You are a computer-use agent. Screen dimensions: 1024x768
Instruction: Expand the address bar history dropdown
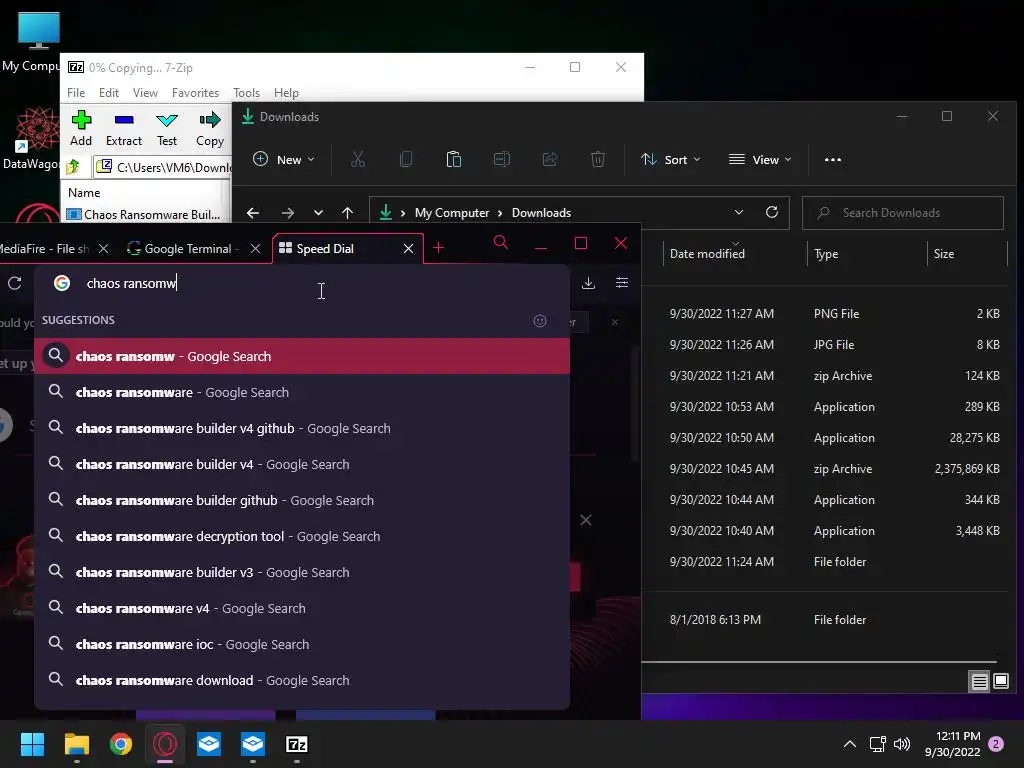[739, 212]
